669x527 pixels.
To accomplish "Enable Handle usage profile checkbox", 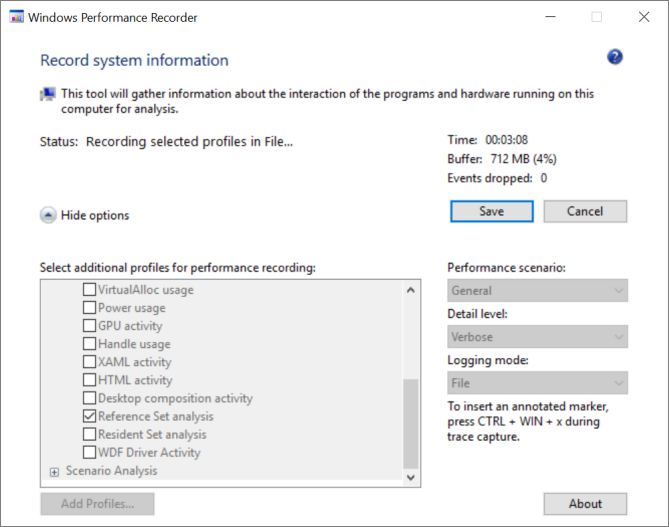I will [x=89, y=344].
